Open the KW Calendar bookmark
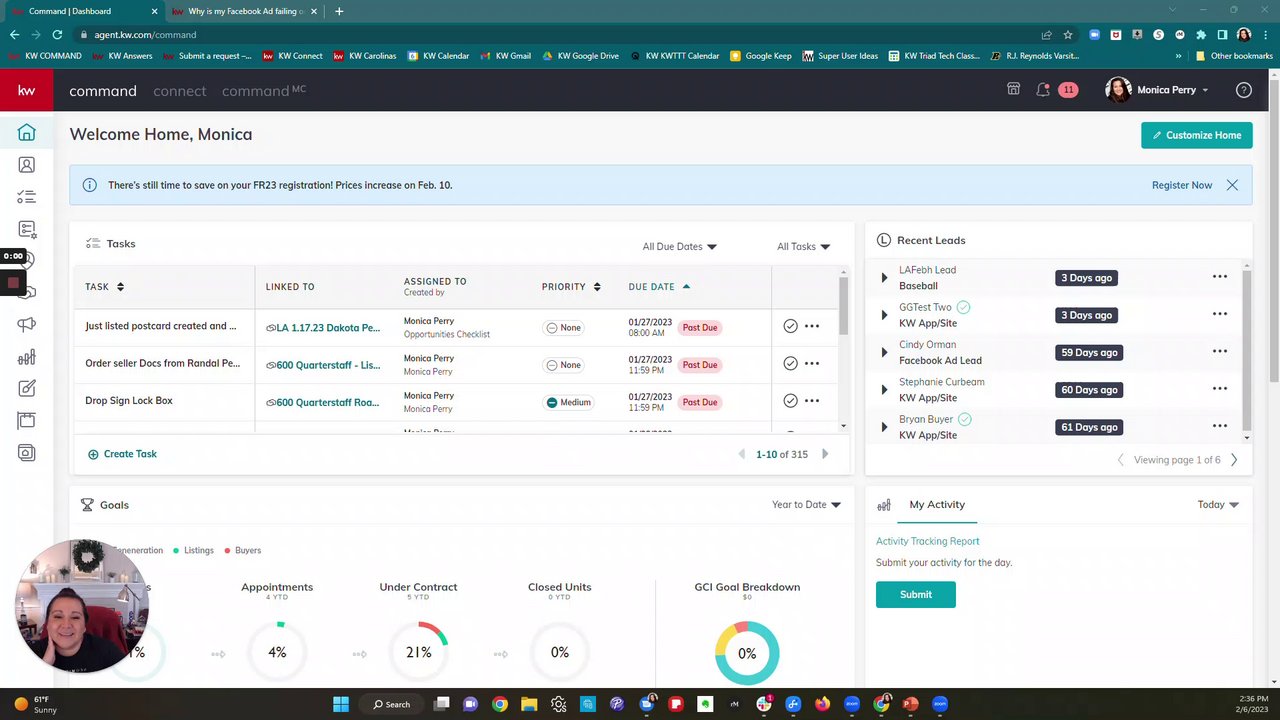 click(x=438, y=56)
